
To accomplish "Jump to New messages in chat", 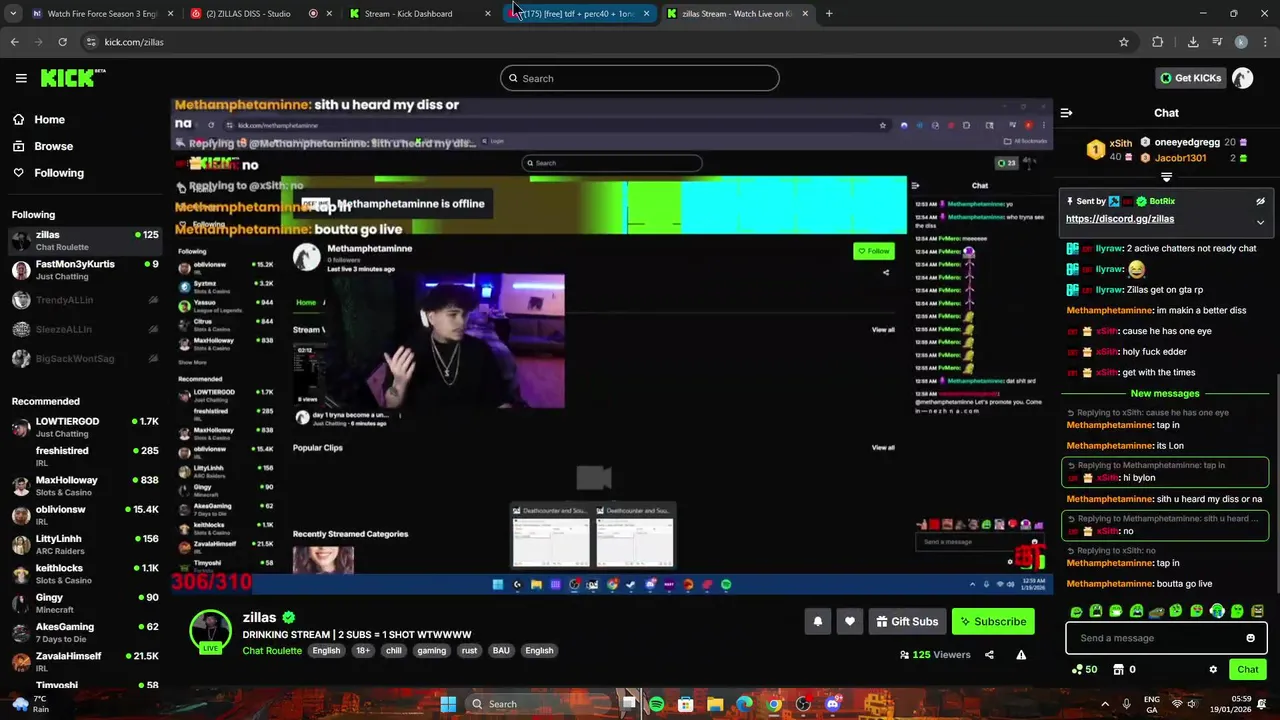I will (1165, 393).
